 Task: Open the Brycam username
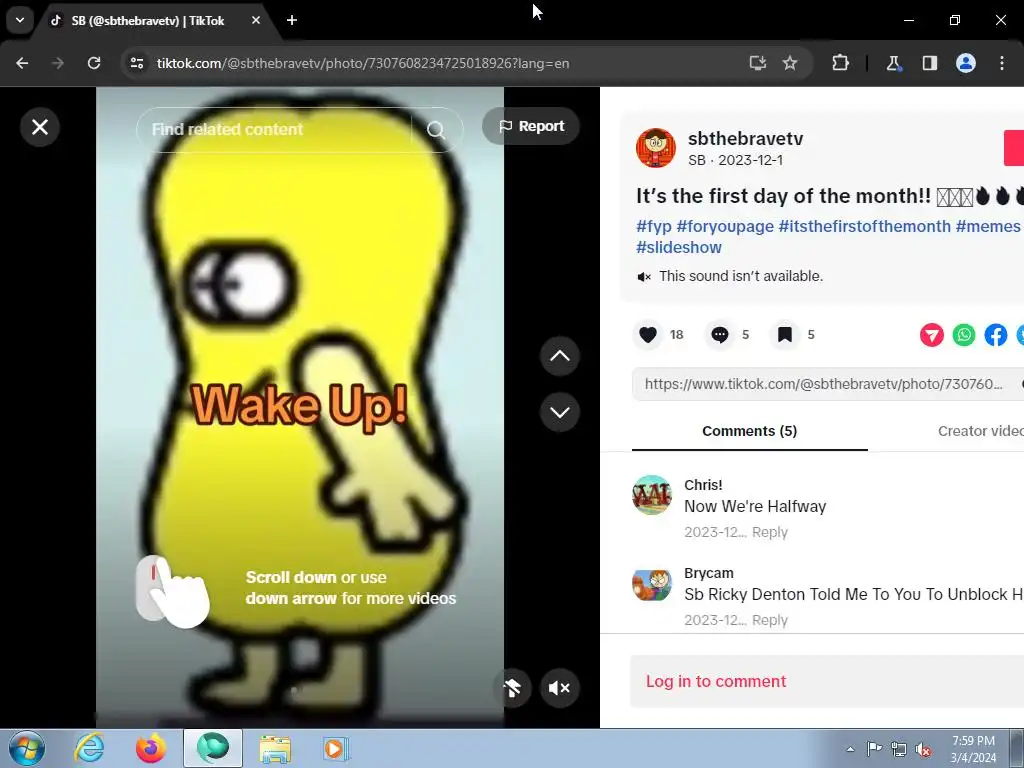pos(709,573)
